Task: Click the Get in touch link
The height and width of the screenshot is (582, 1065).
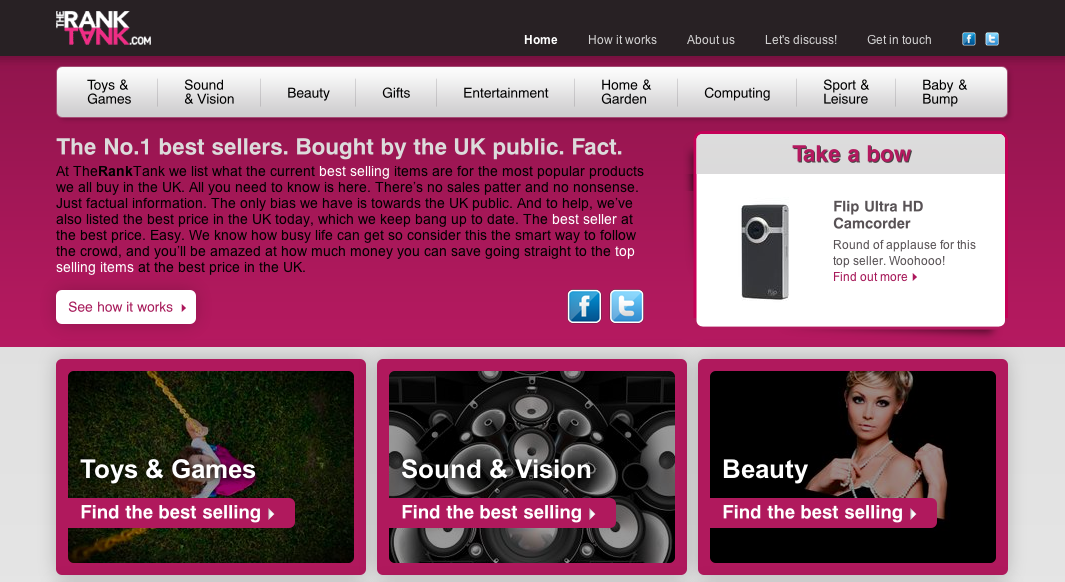Action: pos(899,40)
